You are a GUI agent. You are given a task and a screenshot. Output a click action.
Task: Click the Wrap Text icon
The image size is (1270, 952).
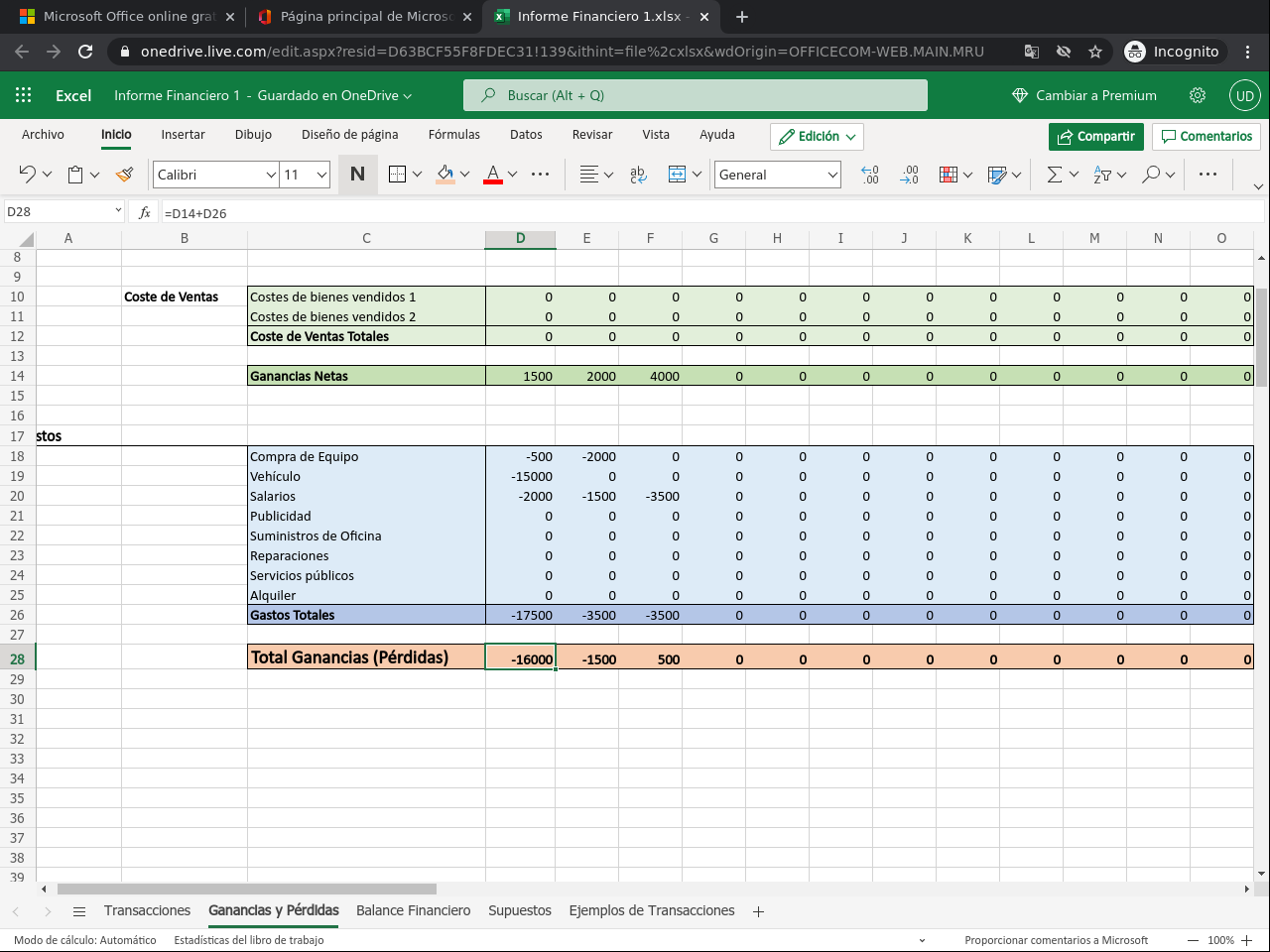pyautogui.click(x=638, y=175)
